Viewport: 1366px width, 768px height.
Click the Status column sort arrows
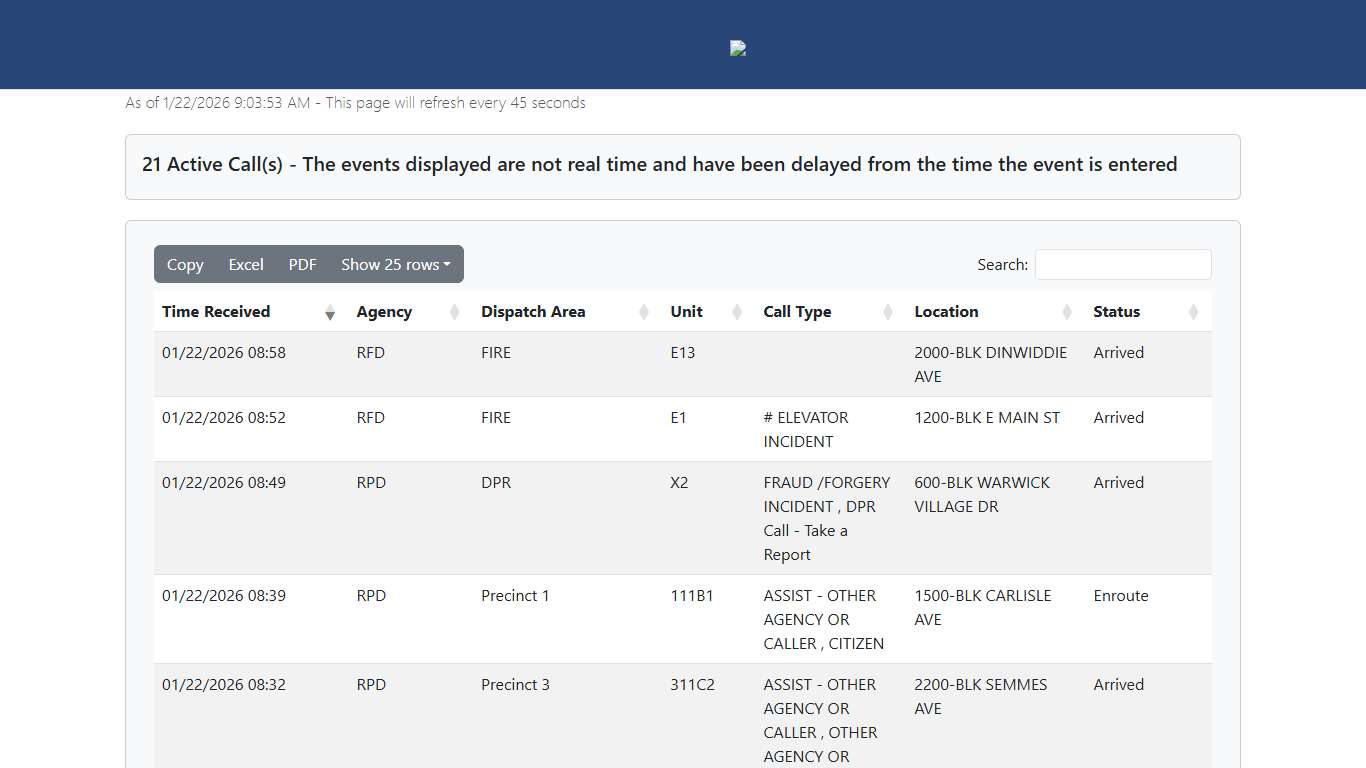click(x=1193, y=312)
